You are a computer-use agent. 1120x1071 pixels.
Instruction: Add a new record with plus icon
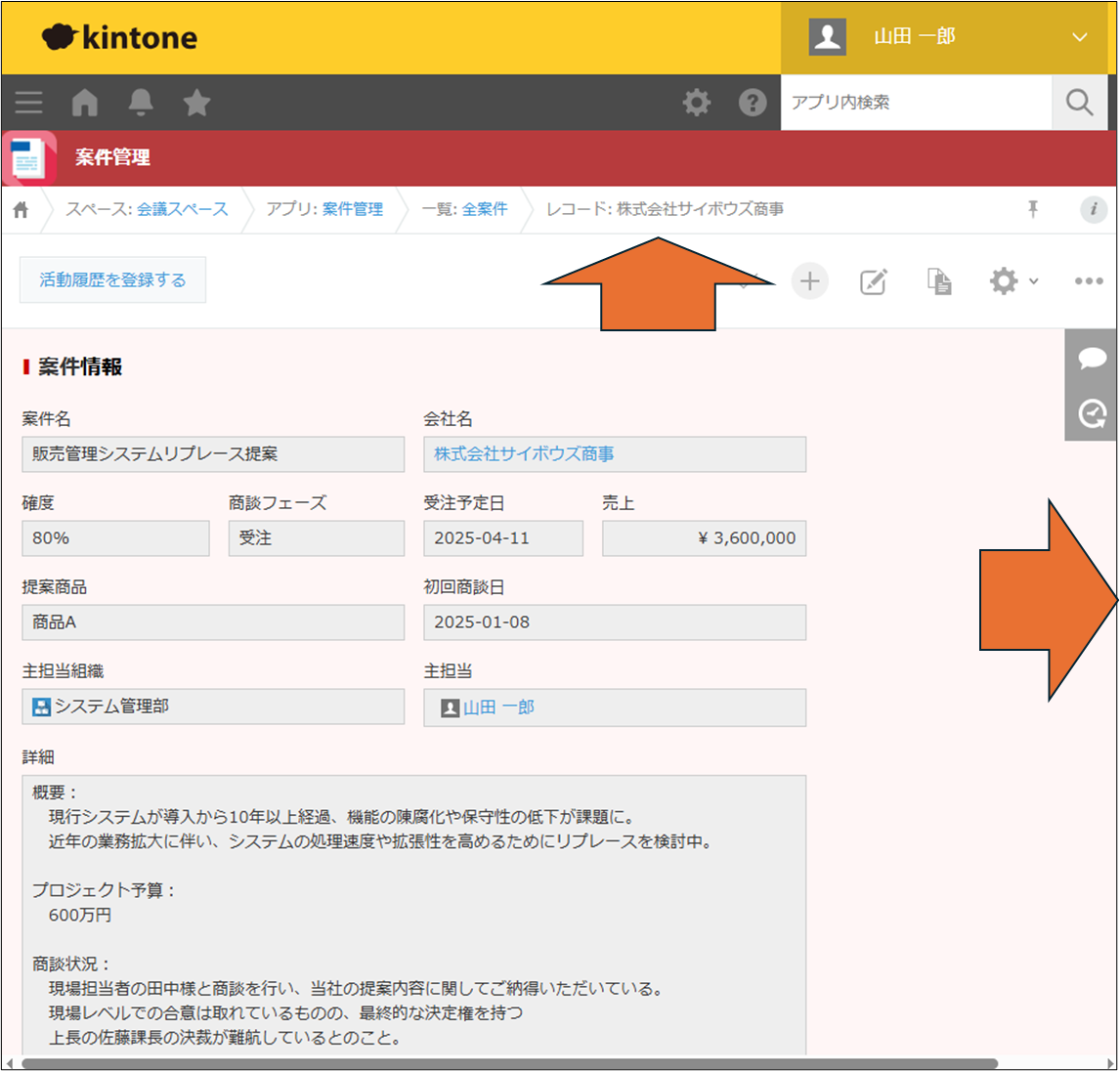coord(809,281)
